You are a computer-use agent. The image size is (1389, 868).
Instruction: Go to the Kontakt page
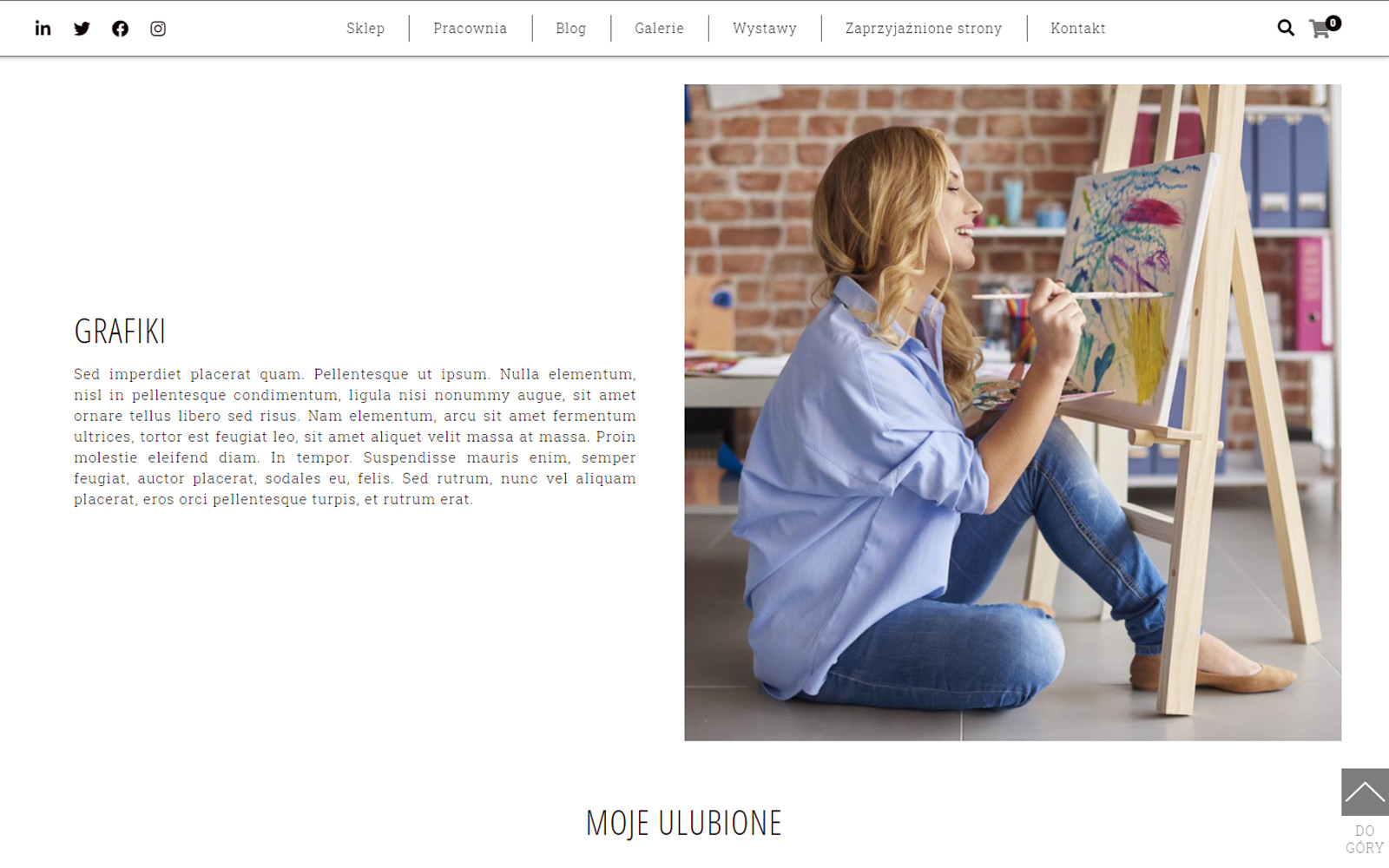pos(1078,29)
